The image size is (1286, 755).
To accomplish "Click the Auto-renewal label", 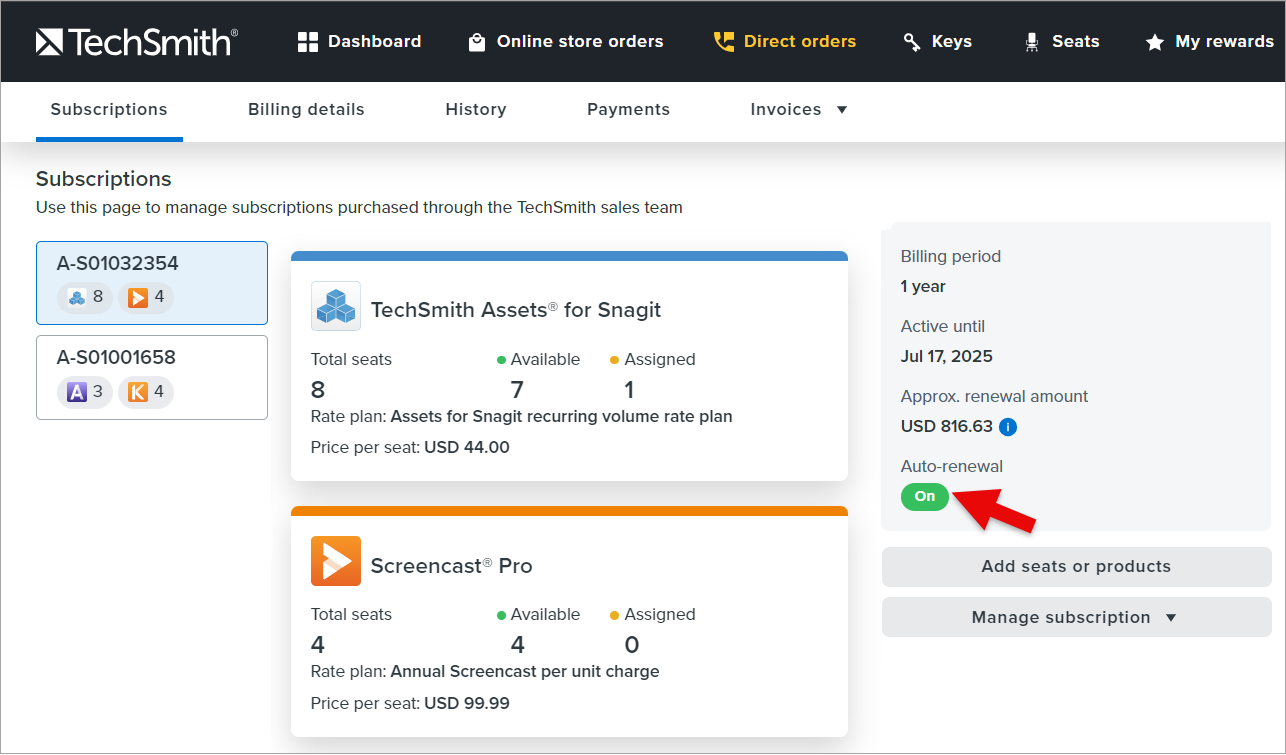I will point(952,467).
